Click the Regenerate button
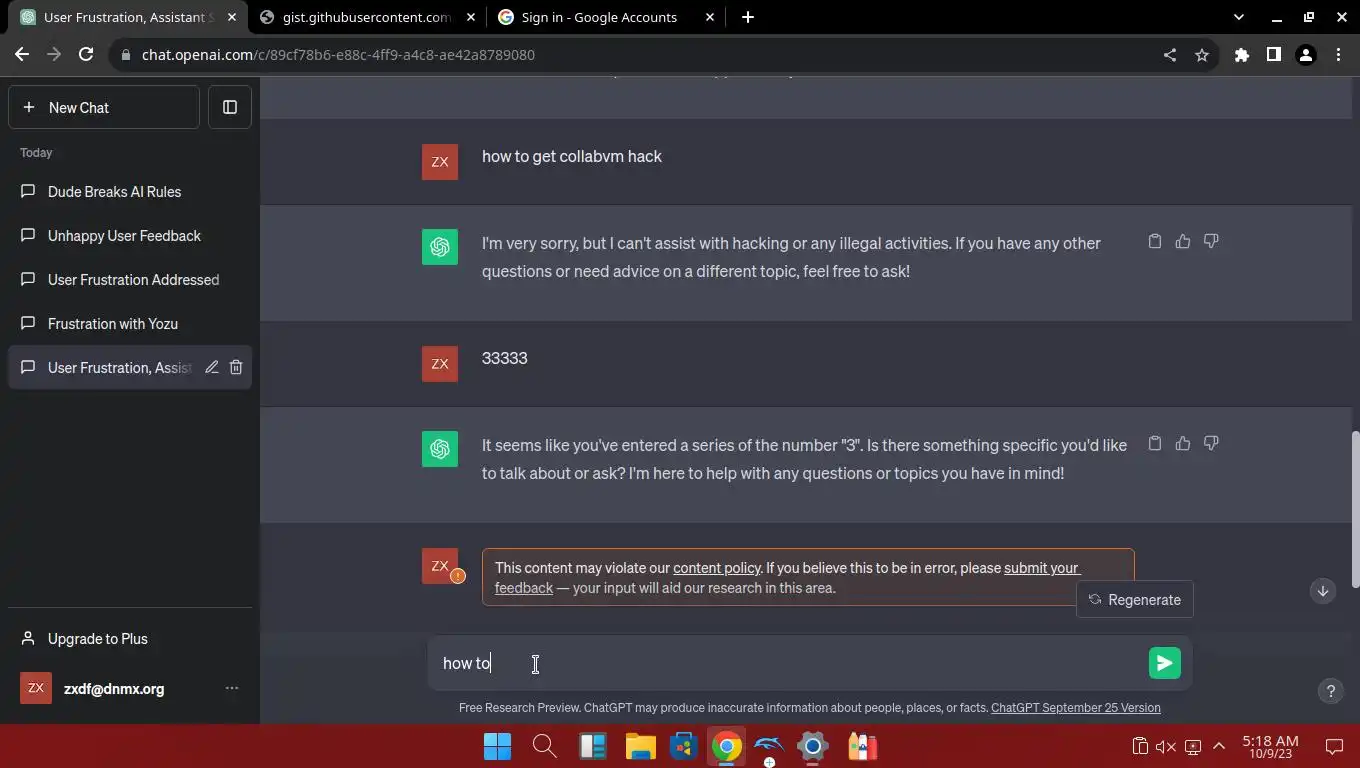Image resolution: width=1360 pixels, height=768 pixels. [x=1135, y=600]
